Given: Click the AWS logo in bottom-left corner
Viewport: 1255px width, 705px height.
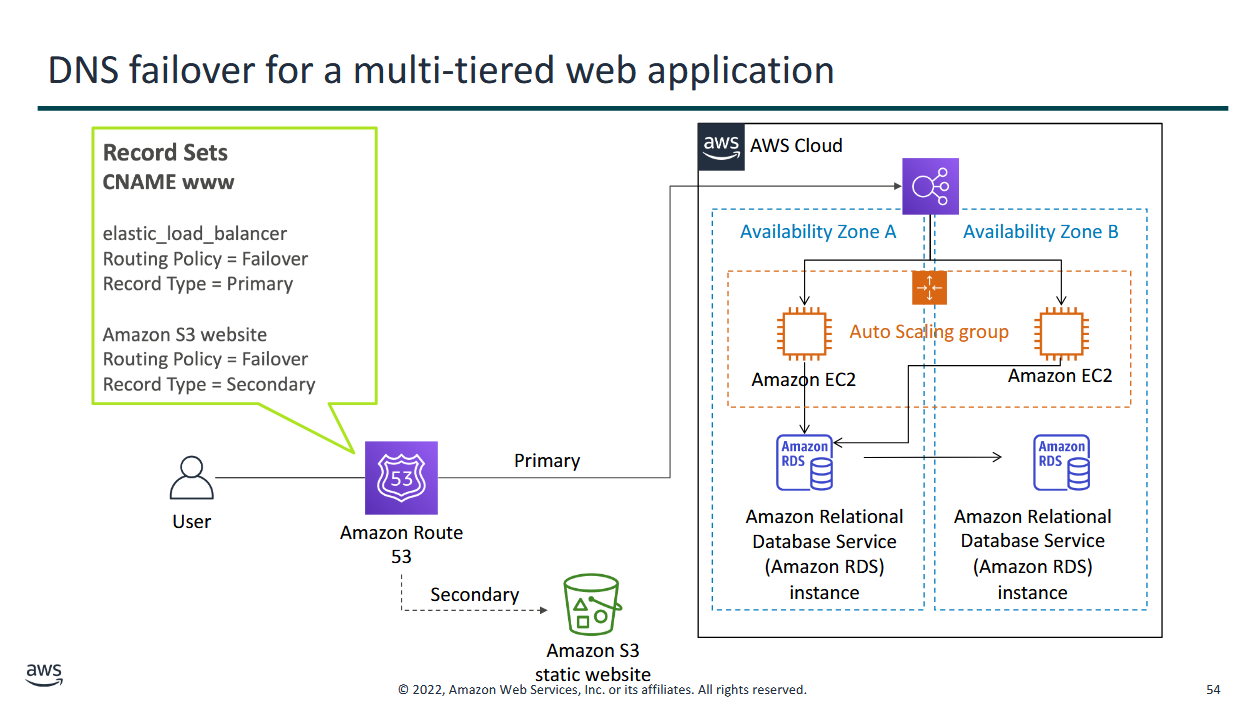Looking at the screenshot, I should (x=44, y=674).
